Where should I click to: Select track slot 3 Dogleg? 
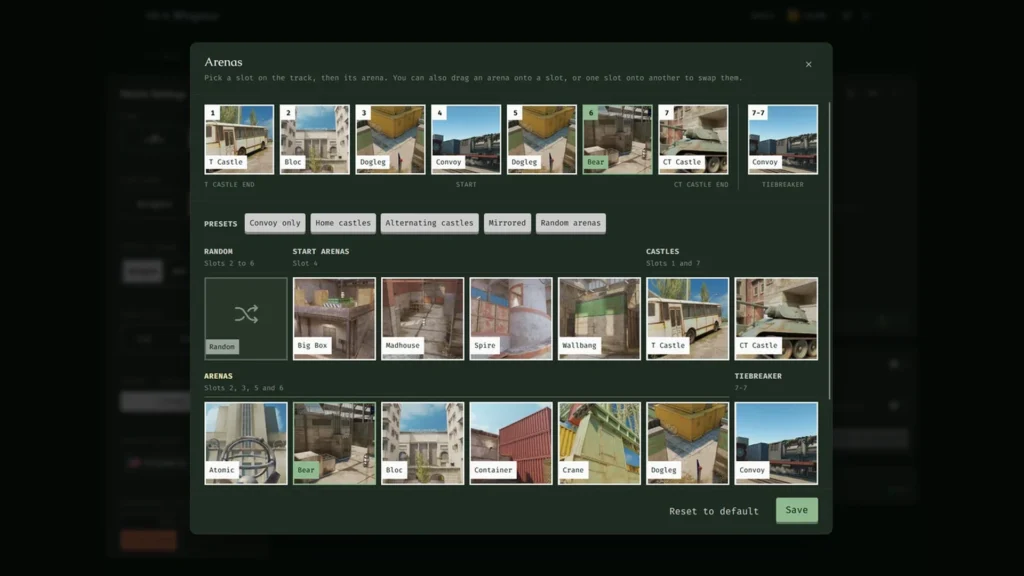pyautogui.click(x=391, y=139)
